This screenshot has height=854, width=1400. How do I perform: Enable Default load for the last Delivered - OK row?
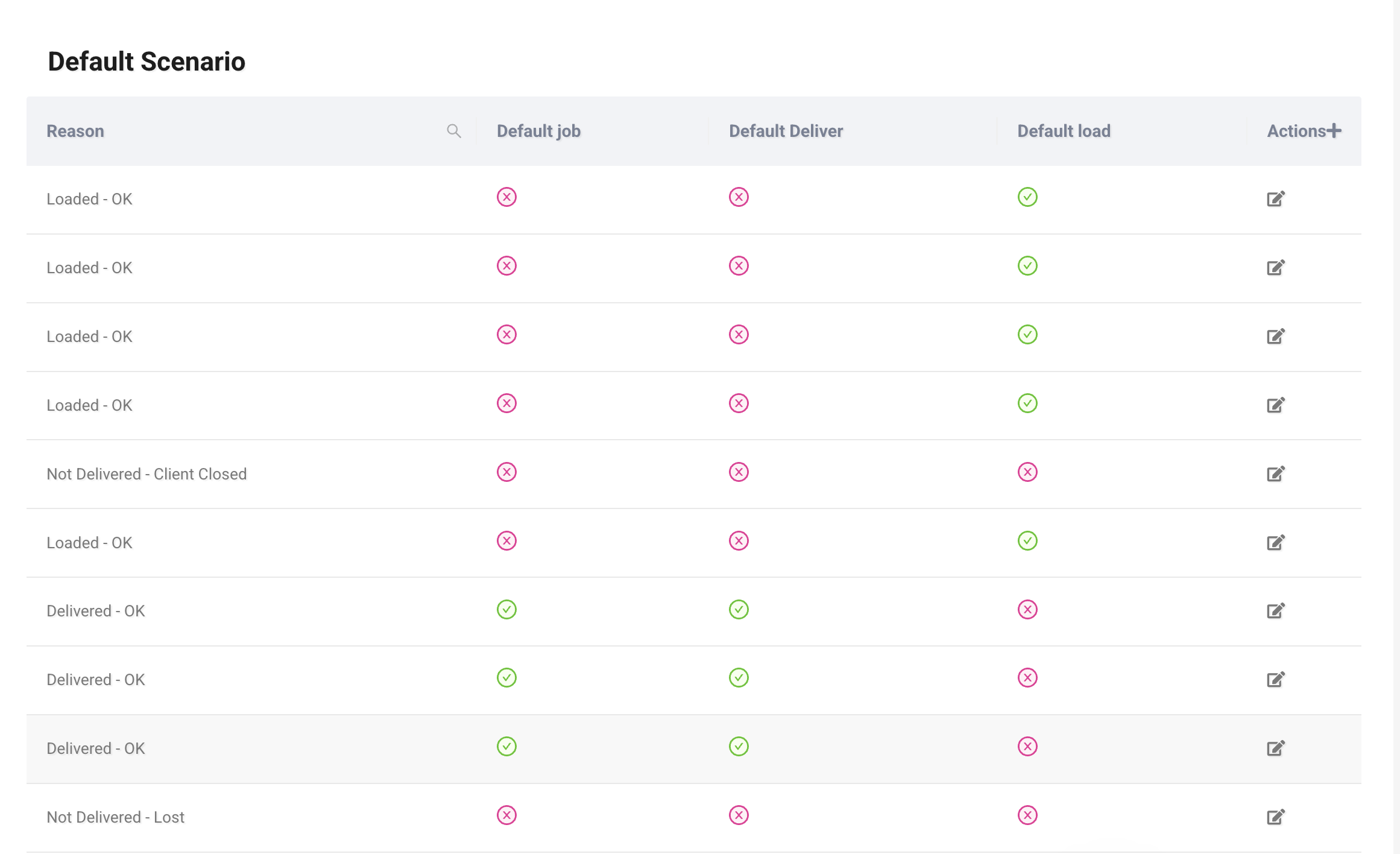point(1027,747)
